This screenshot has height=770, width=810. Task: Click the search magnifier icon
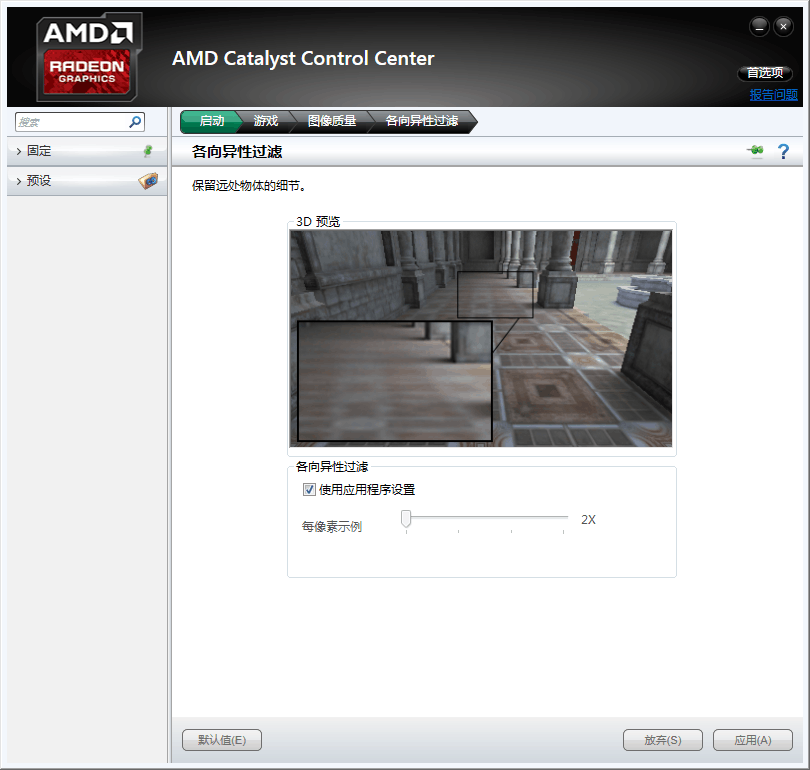click(x=135, y=122)
